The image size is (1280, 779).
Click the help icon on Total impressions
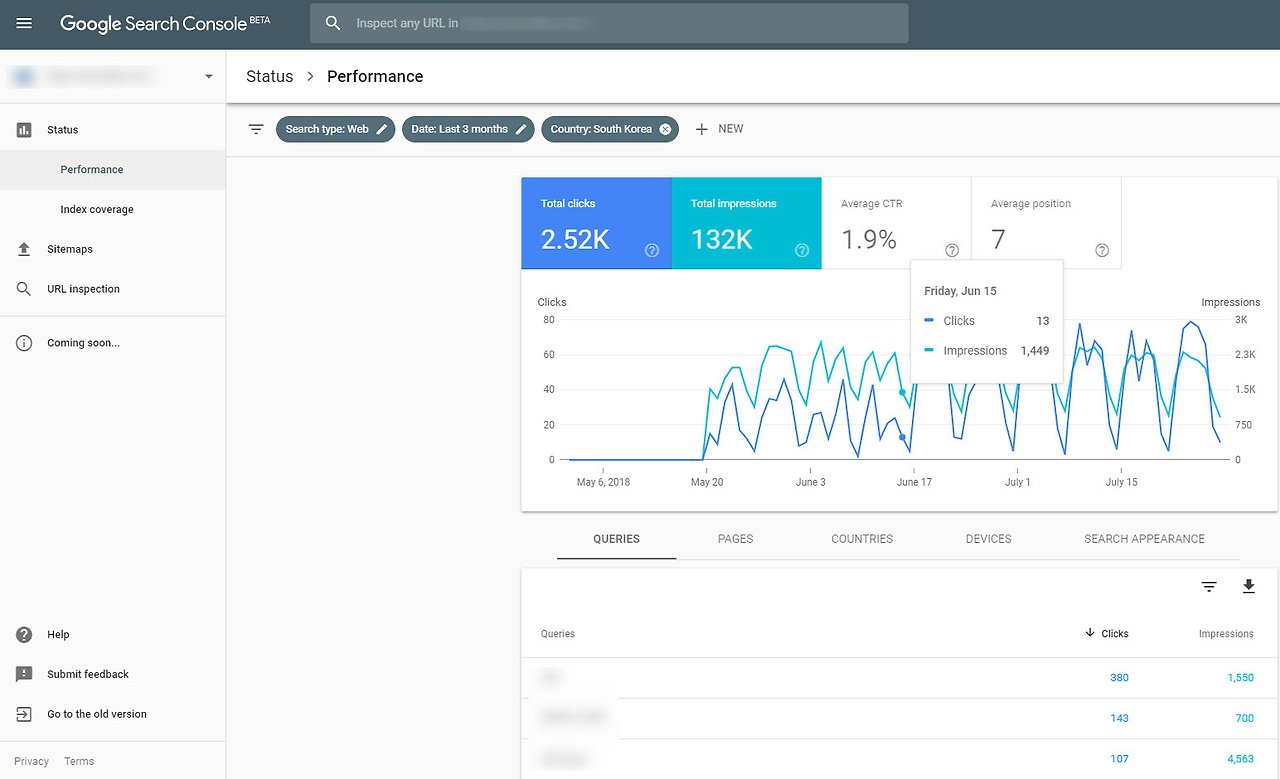pyautogui.click(x=802, y=250)
